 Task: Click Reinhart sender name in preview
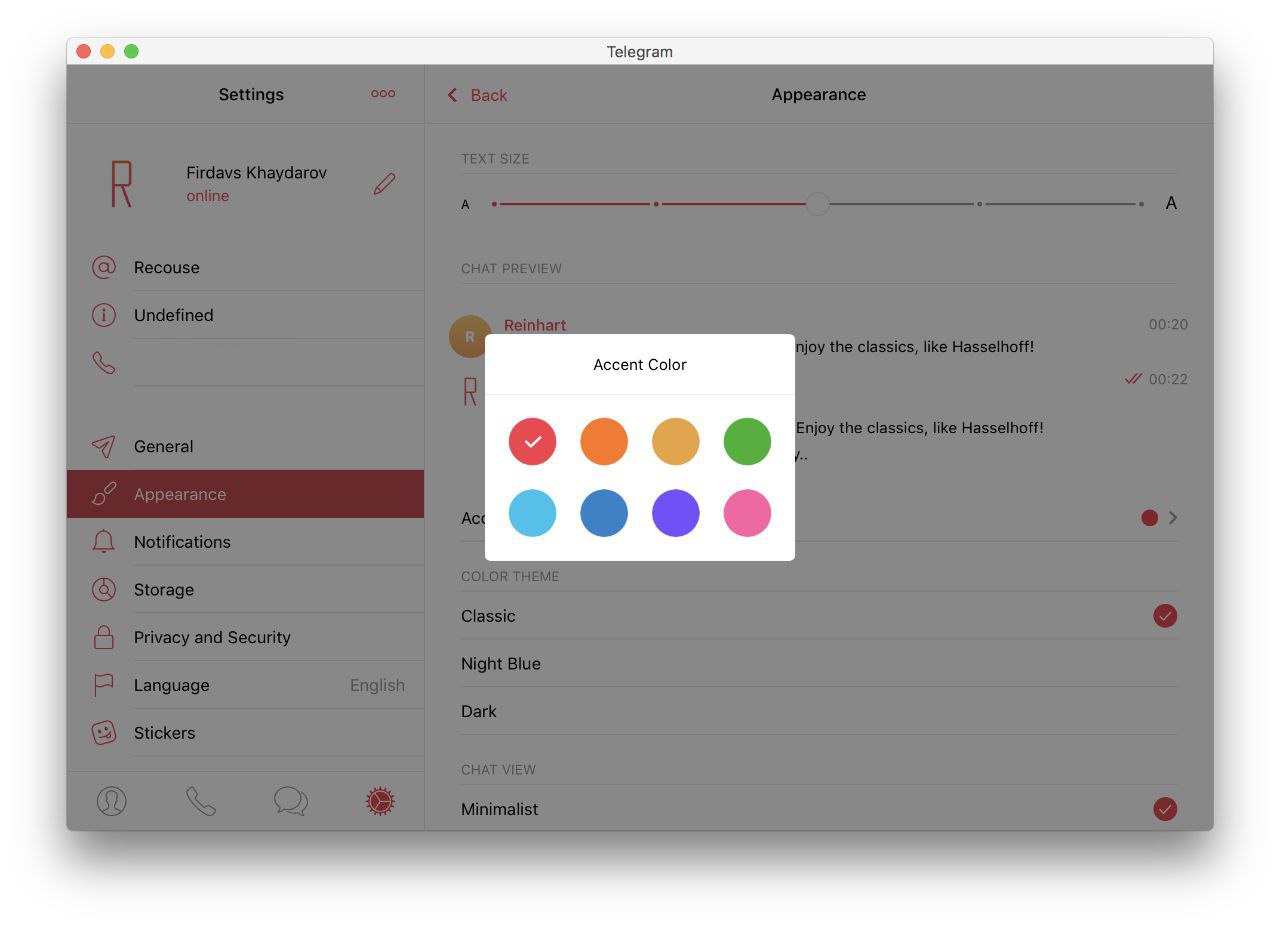point(535,325)
